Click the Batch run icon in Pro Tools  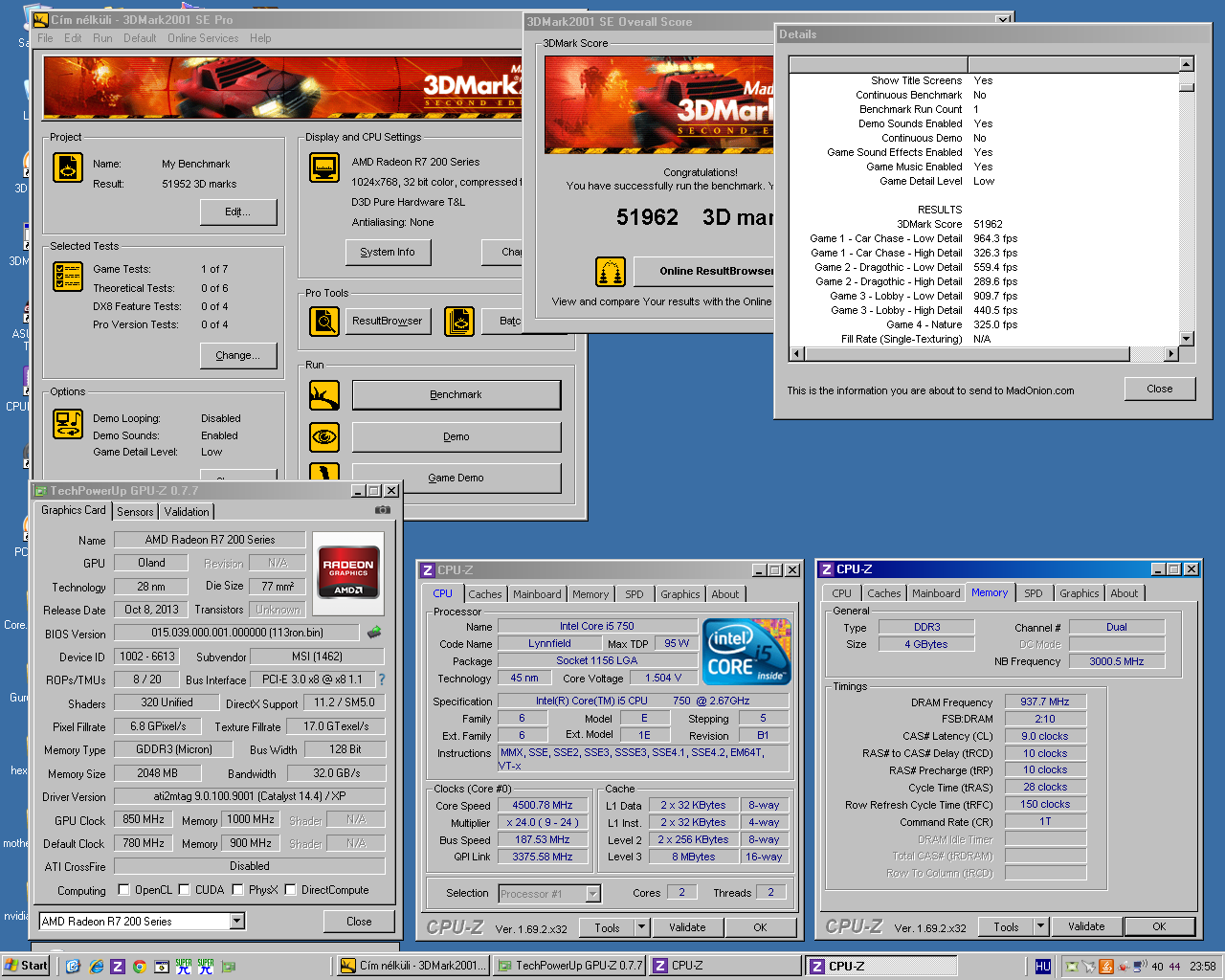pos(459,322)
